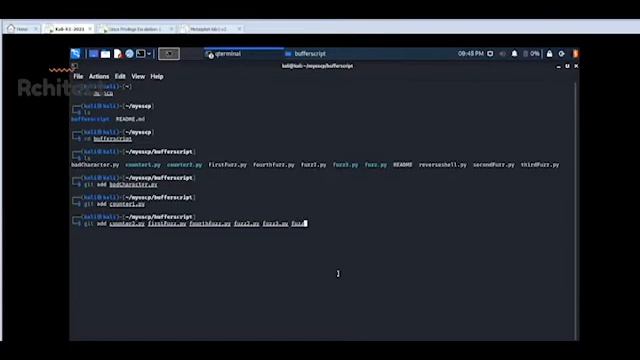The image size is (640, 360).
Task: Open the terminal Help menu
Action: pos(157,76)
